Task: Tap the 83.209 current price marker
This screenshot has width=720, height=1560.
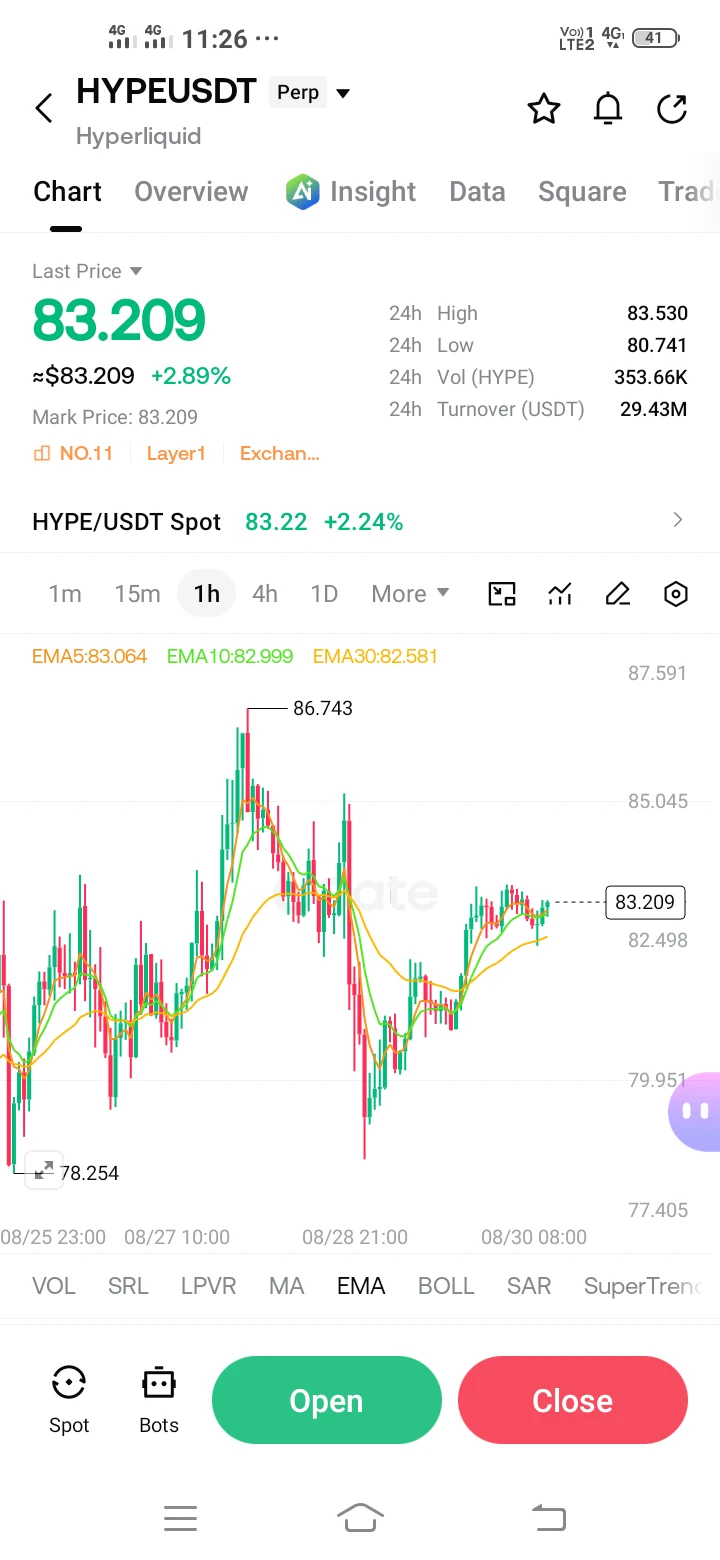Action: coord(645,902)
